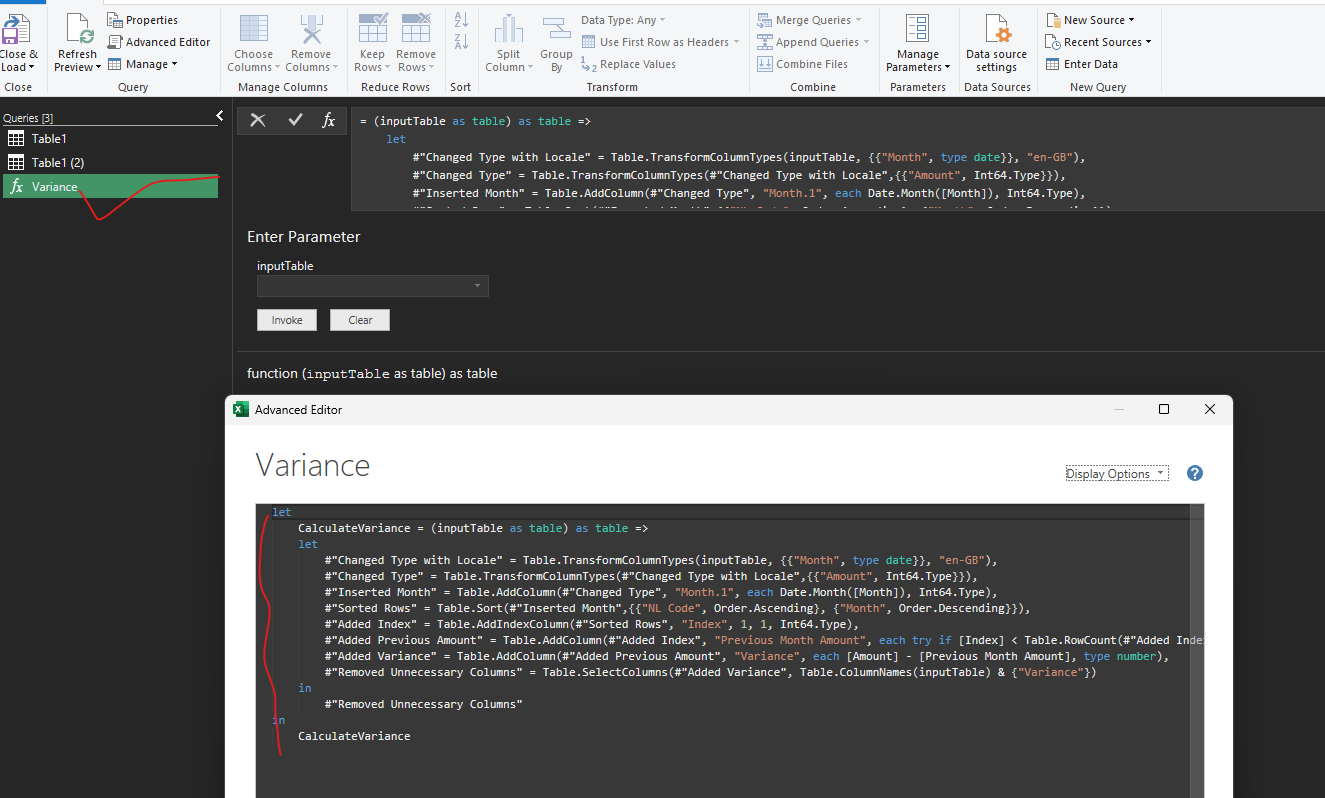Open Recent Sources dropdown
Screen dimensions: 1325x798
click(x=1099, y=42)
